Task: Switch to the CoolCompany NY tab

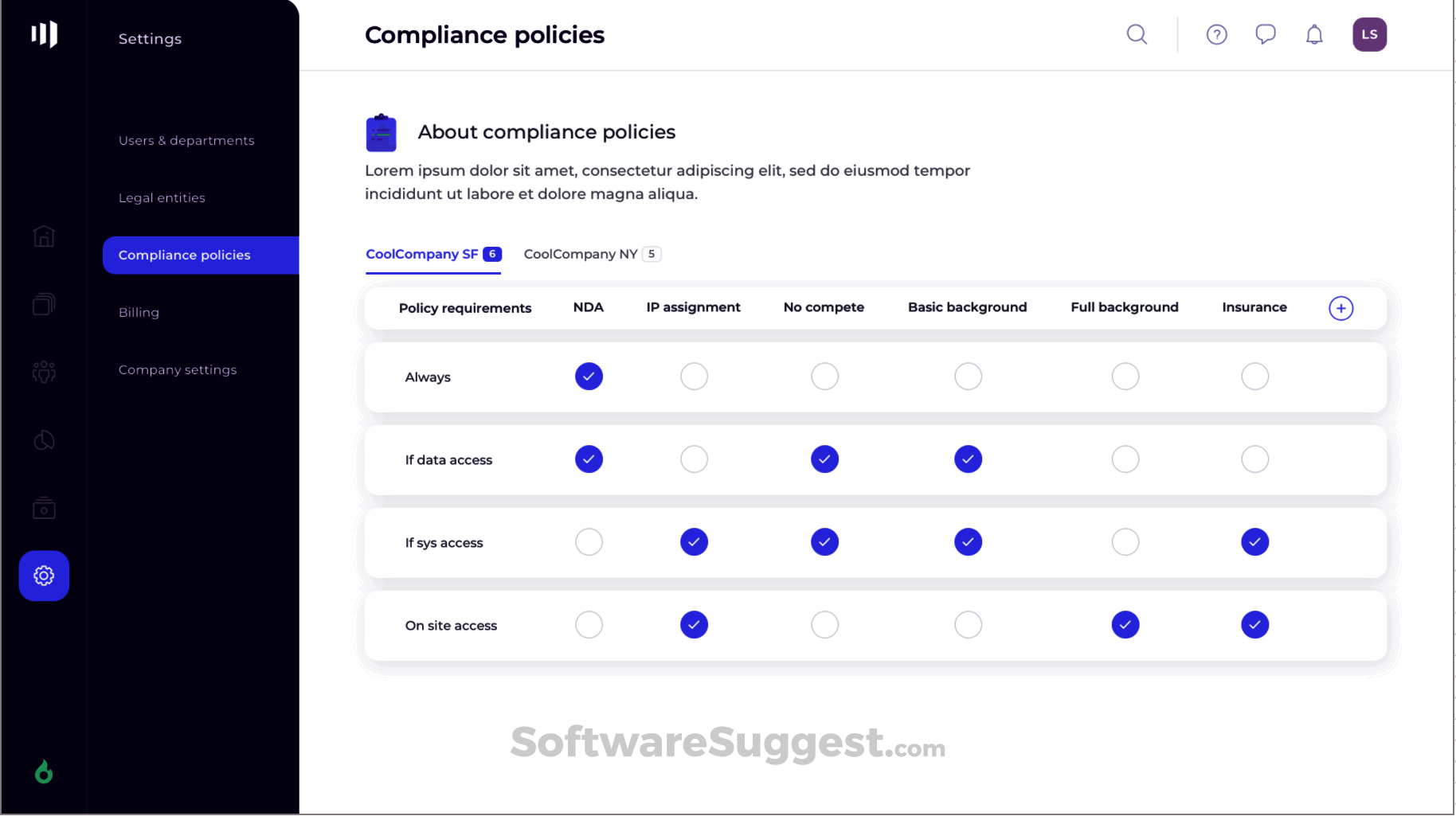Action: tap(592, 254)
